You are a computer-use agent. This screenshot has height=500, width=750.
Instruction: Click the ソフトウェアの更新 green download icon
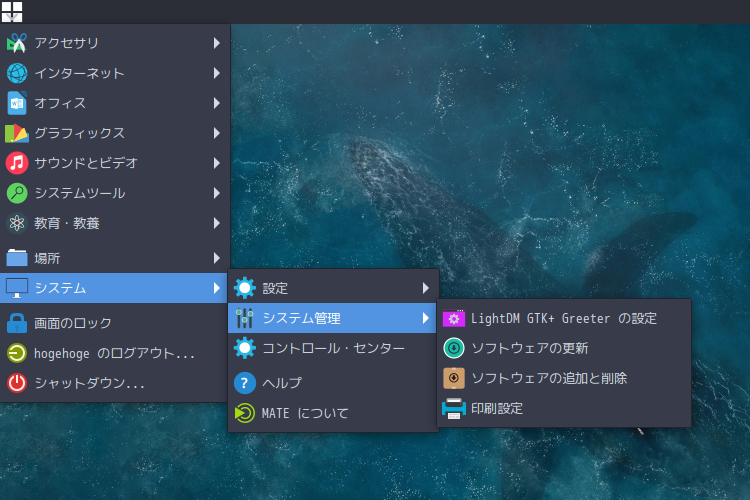click(x=454, y=348)
